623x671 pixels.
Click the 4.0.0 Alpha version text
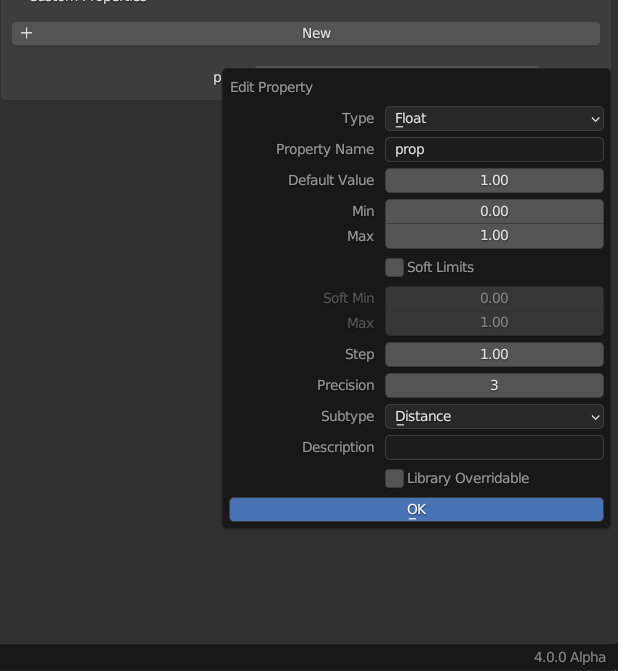click(x=570, y=657)
